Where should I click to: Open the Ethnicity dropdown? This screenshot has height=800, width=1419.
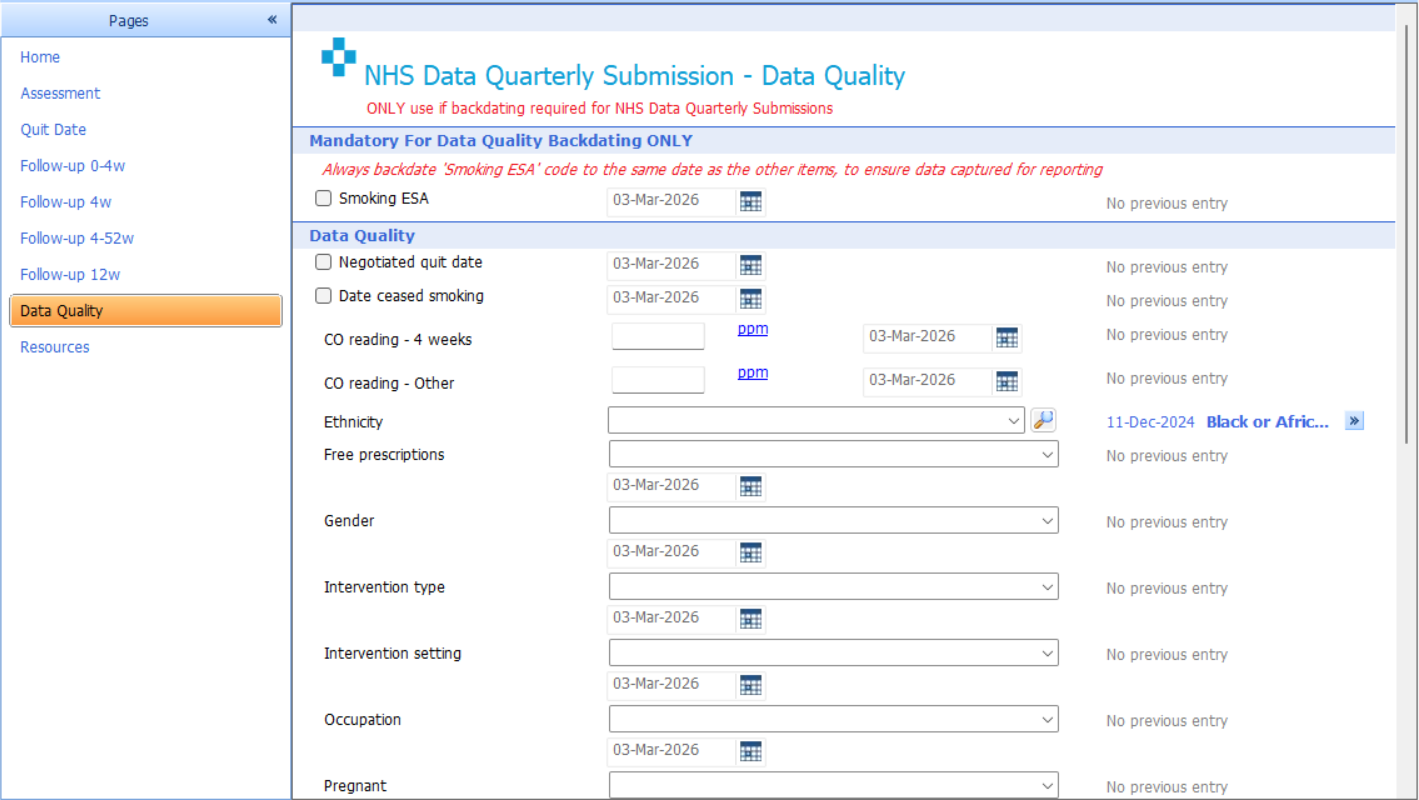[x=816, y=421]
